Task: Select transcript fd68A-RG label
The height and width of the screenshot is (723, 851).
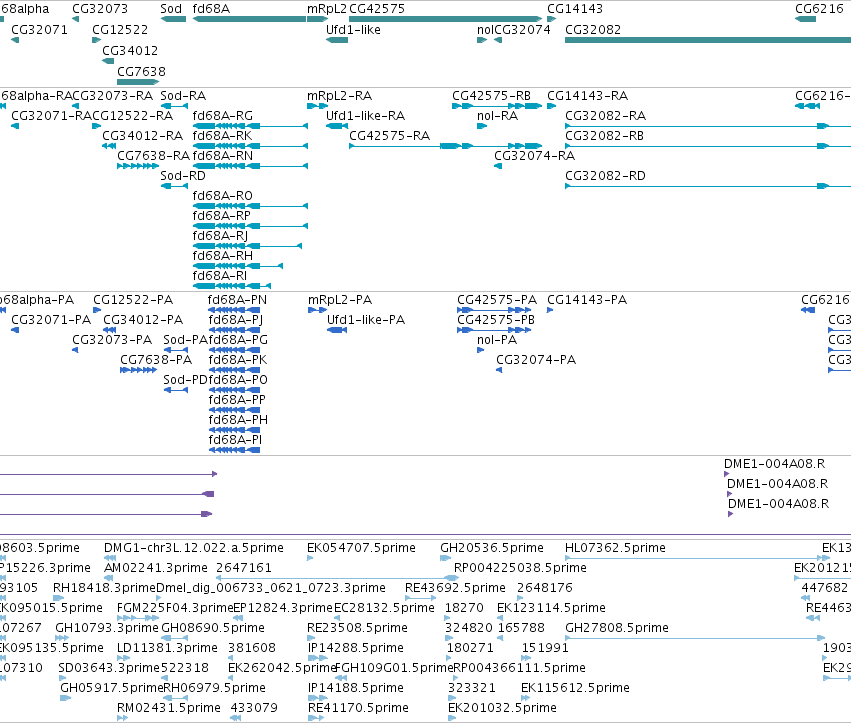Action: pos(223,116)
